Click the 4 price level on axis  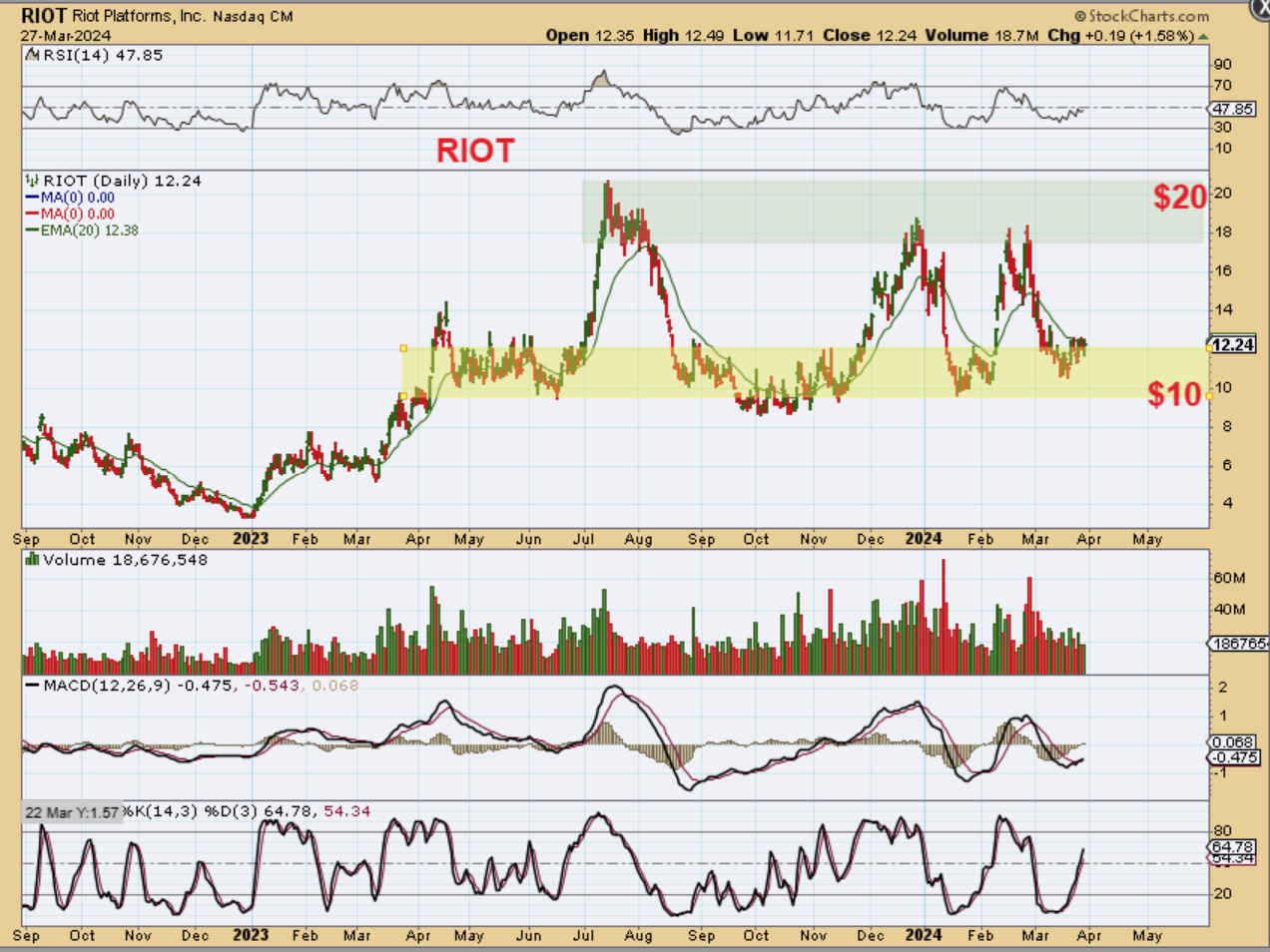pyautogui.click(x=1226, y=504)
